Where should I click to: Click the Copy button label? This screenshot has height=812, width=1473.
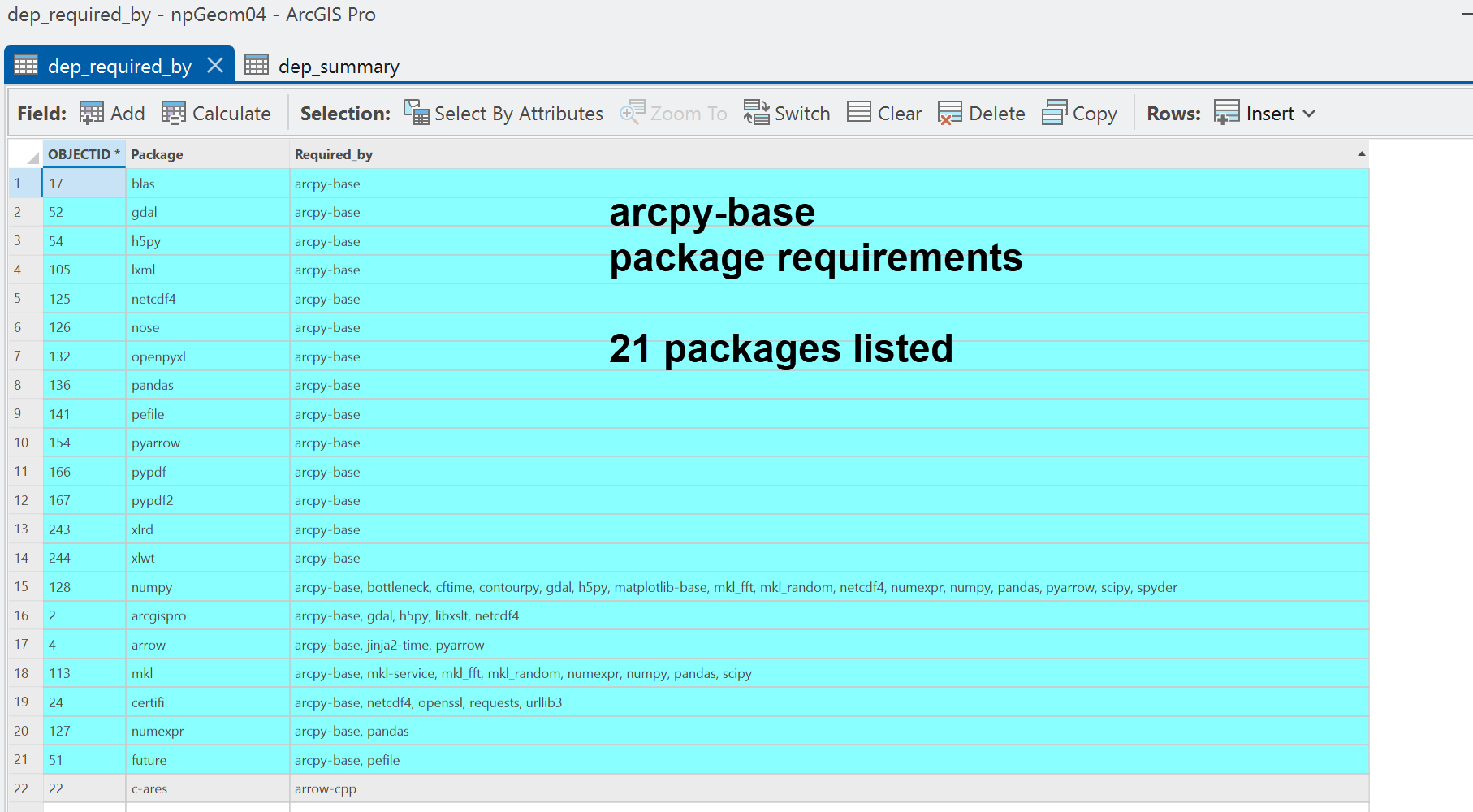click(x=1095, y=114)
